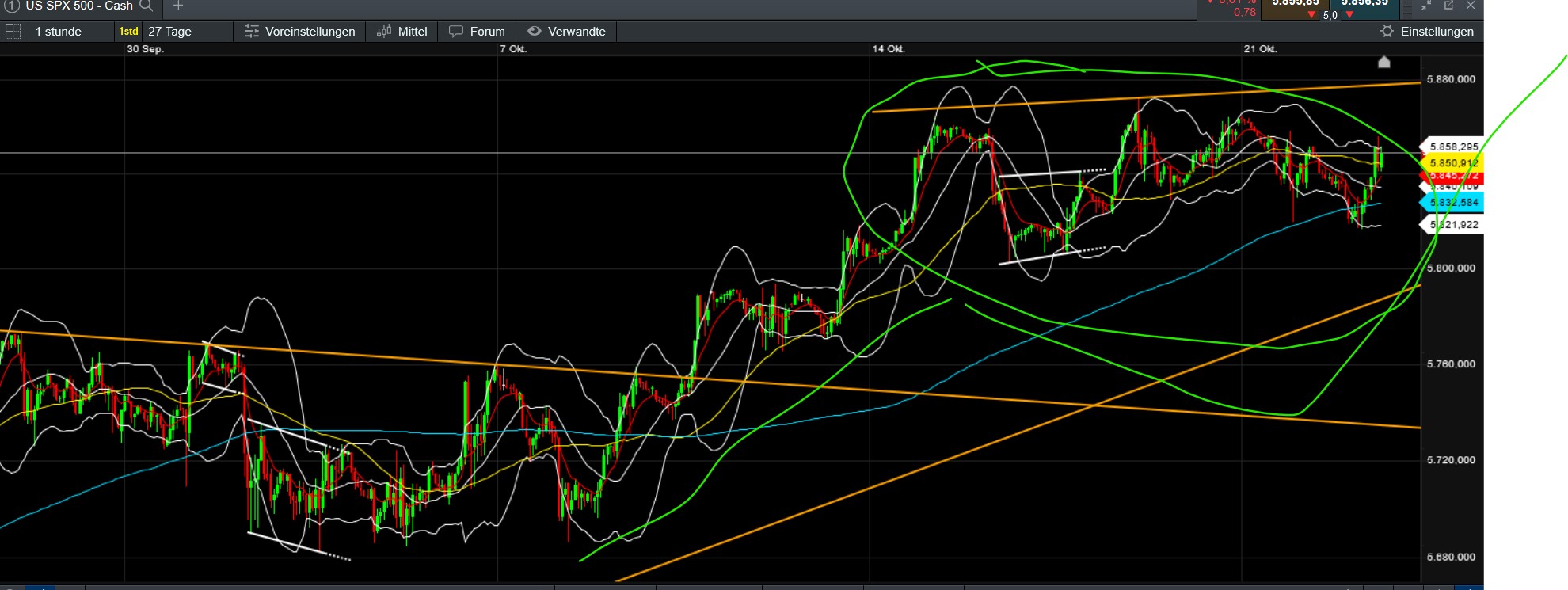Click the sell price box in the header
The width and height of the screenshot is (1568, 590).
[x=1296, y=8]
